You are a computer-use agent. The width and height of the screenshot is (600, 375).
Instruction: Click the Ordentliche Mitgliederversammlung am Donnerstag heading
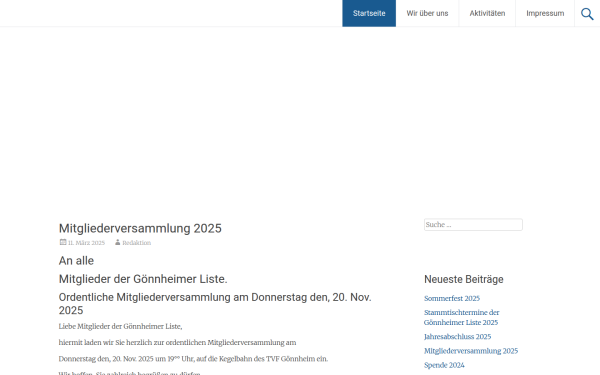pyautogui.click(x=215, y=304)
